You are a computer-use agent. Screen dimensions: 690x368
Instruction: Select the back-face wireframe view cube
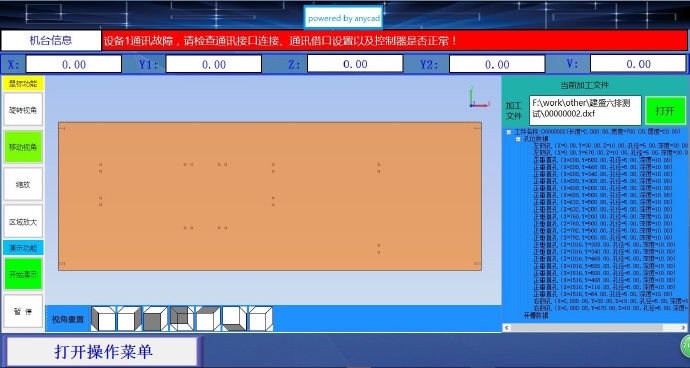pyautogui.click(x=182, y=319)
